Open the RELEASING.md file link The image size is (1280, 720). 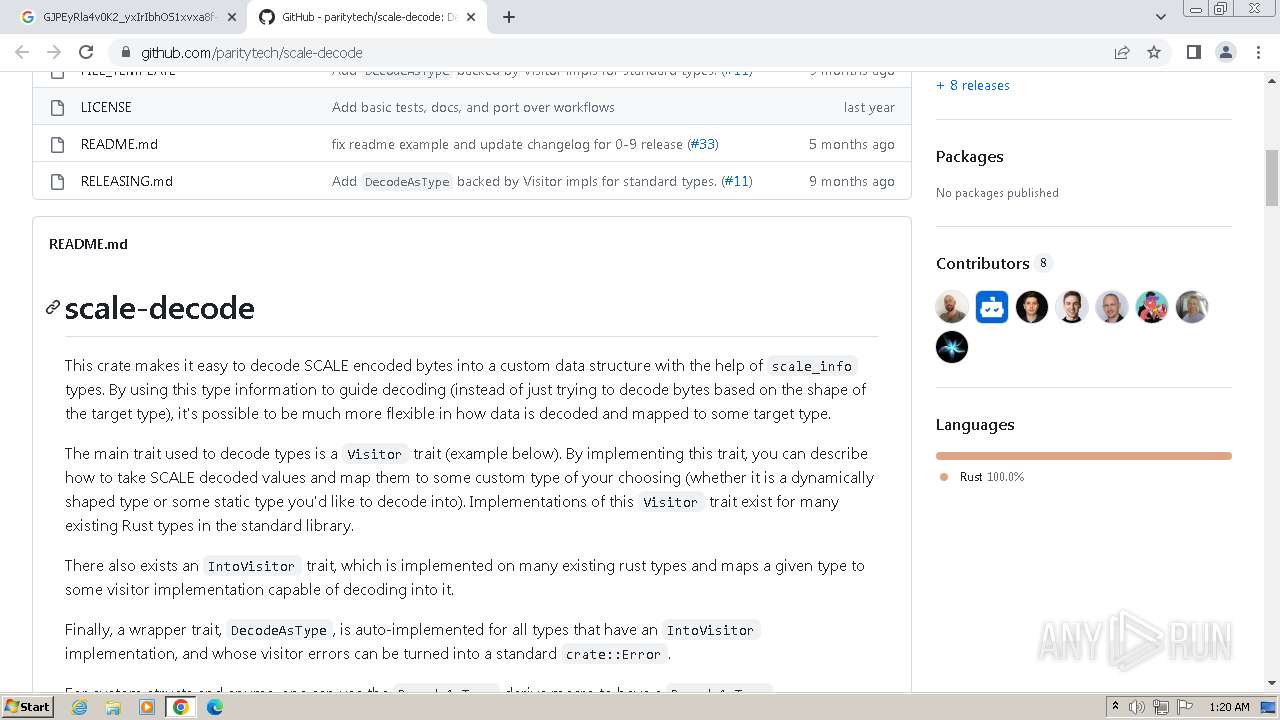click(127, 181)
